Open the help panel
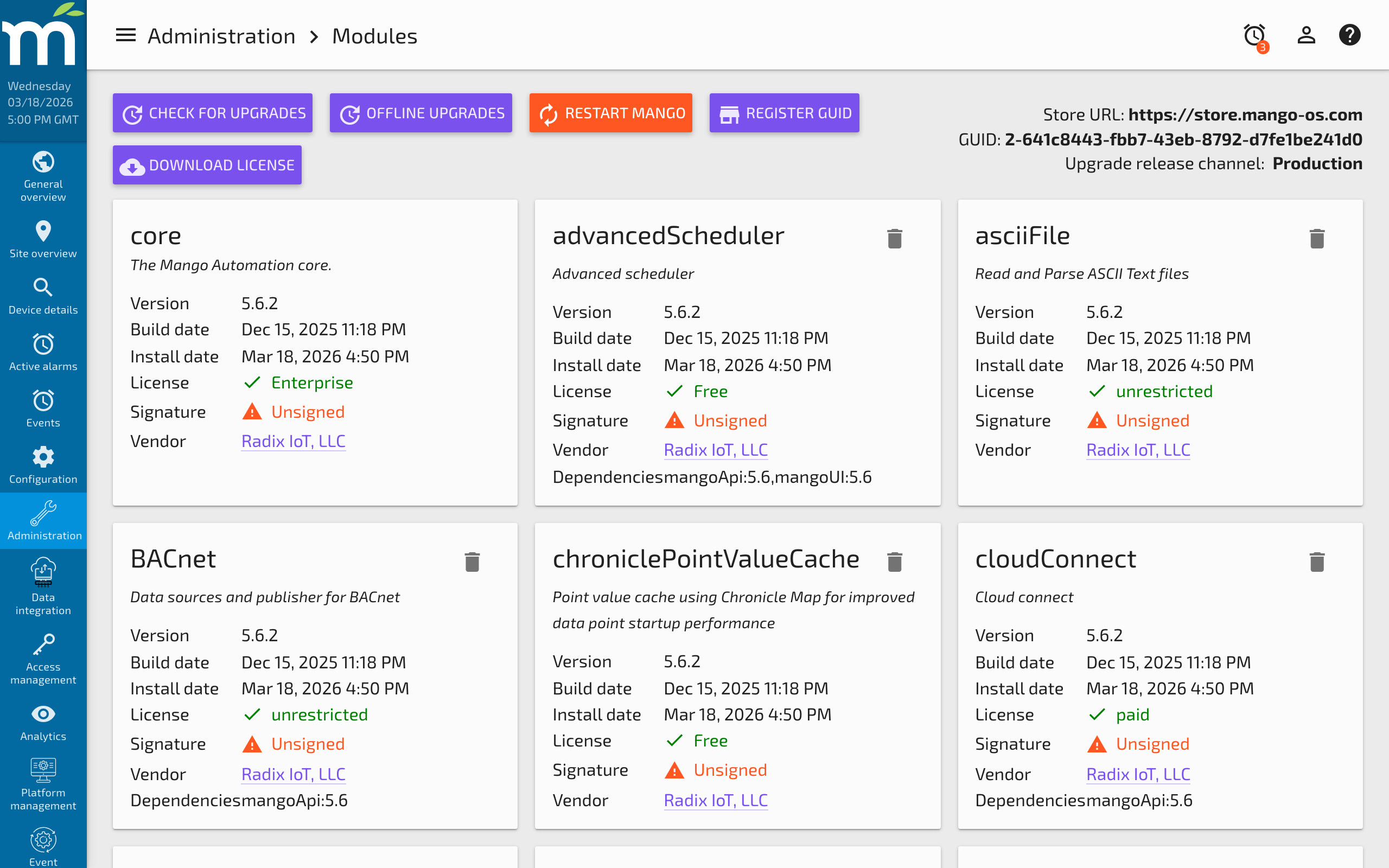The height and width of the screenshot is (868, 1389). tap(1350, 35)
